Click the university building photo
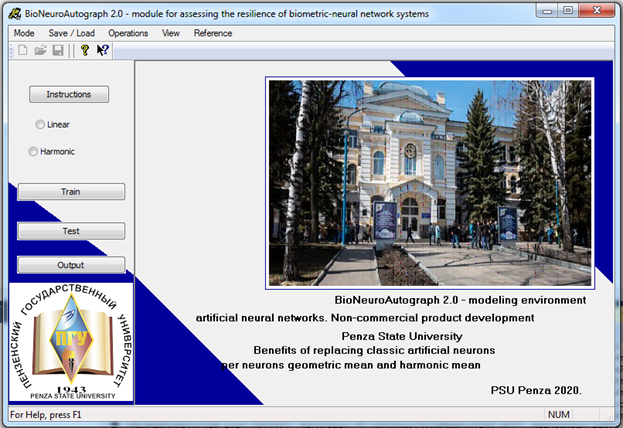 click(x=430, y=183)
